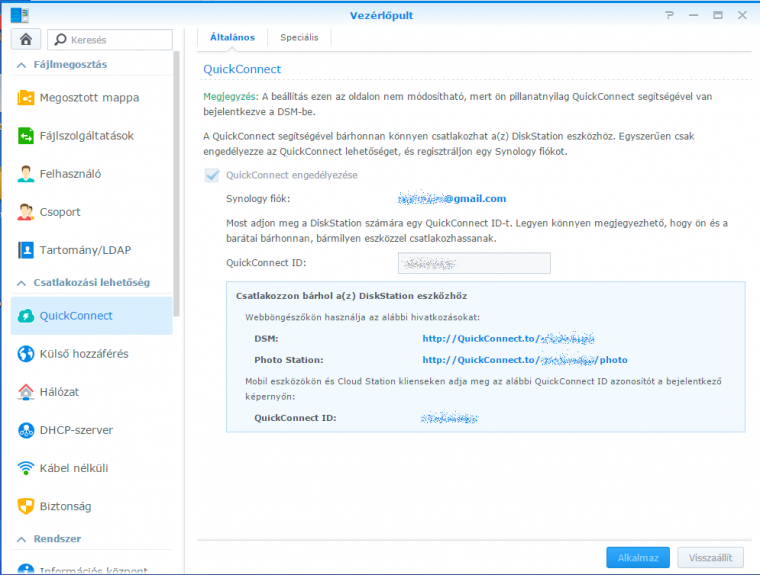Open Megosztott mappa folder icon
Viewport: 760px width, 575px height.
(x=26, y=97)
